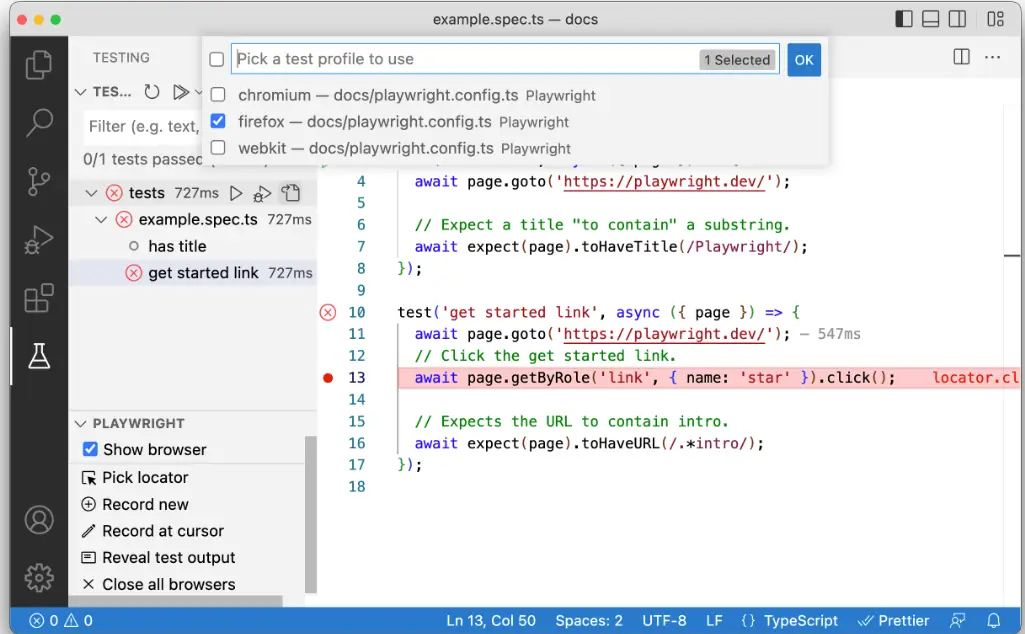Click the Testing flask icon
This screenshot has width=1025, height=634.
click(x=39, y=356)
